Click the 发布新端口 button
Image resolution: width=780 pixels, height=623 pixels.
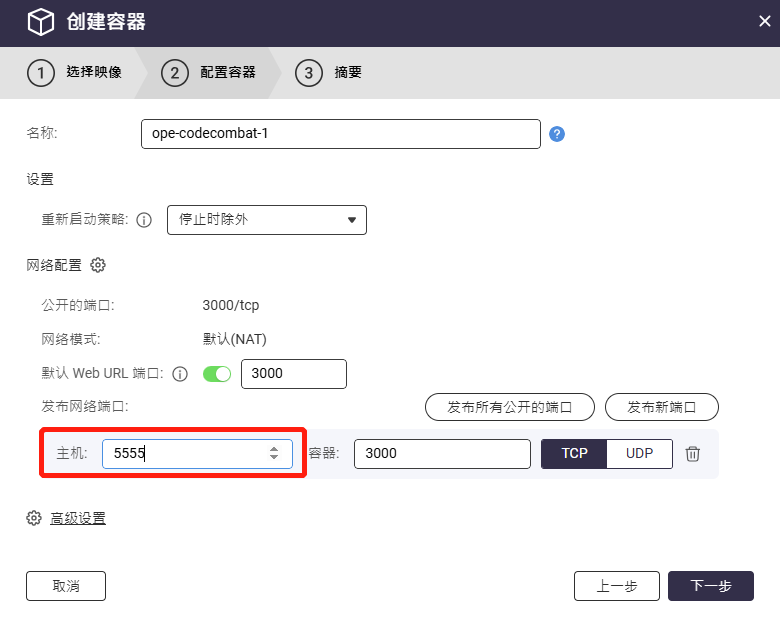point(661,407)
